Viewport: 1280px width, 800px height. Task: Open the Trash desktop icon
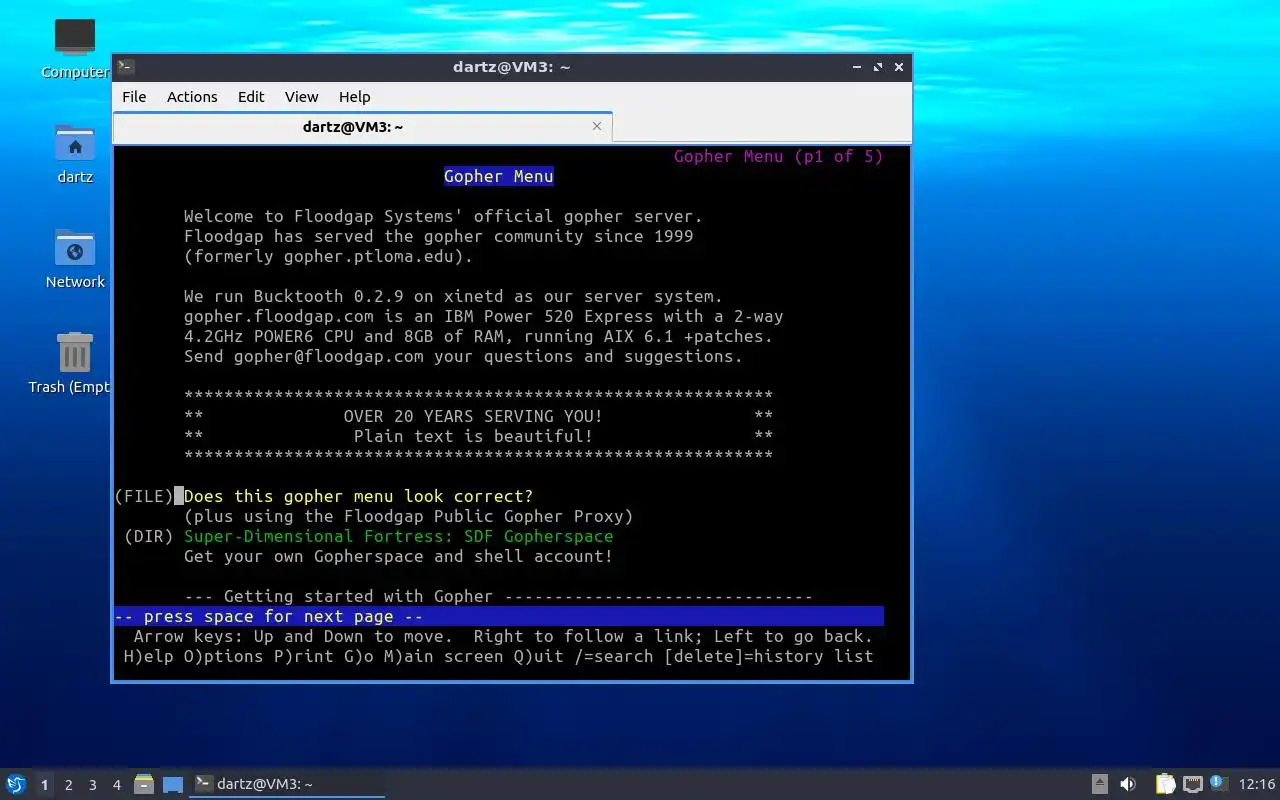tap(75, 353)
